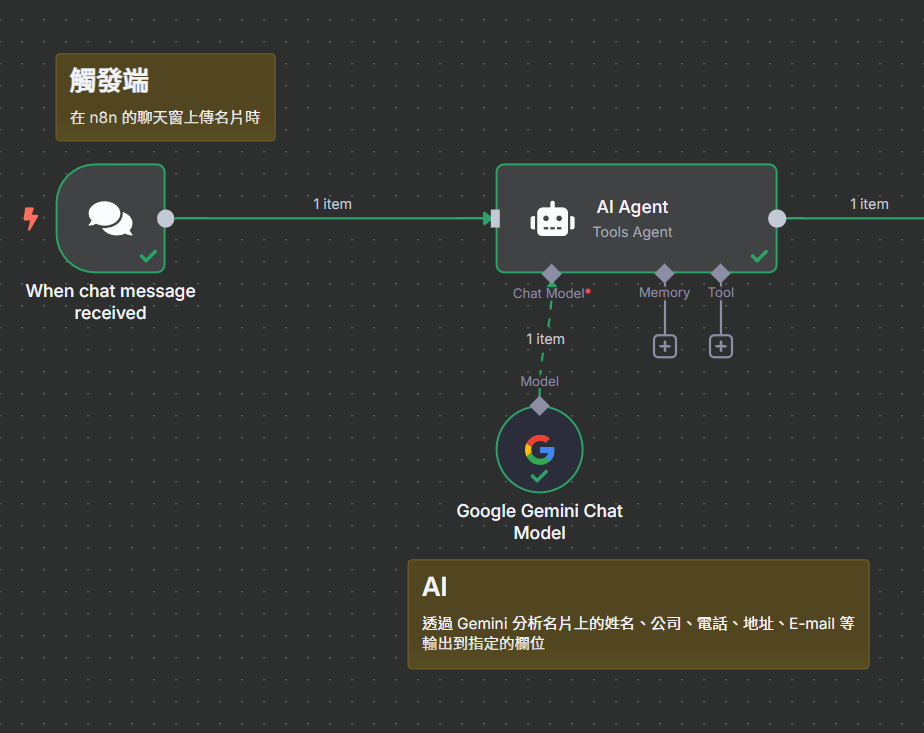Add a Tool sub-node with plus button
Screen dimensions: 924x733
tap(721, 346)
